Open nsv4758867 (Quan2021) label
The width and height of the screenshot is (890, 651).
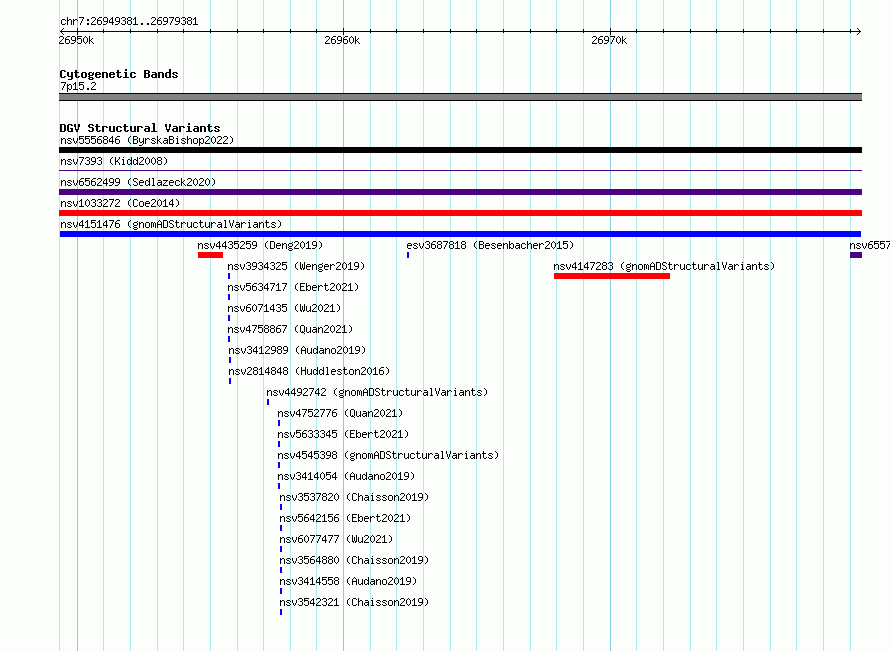tap(290, 329)
